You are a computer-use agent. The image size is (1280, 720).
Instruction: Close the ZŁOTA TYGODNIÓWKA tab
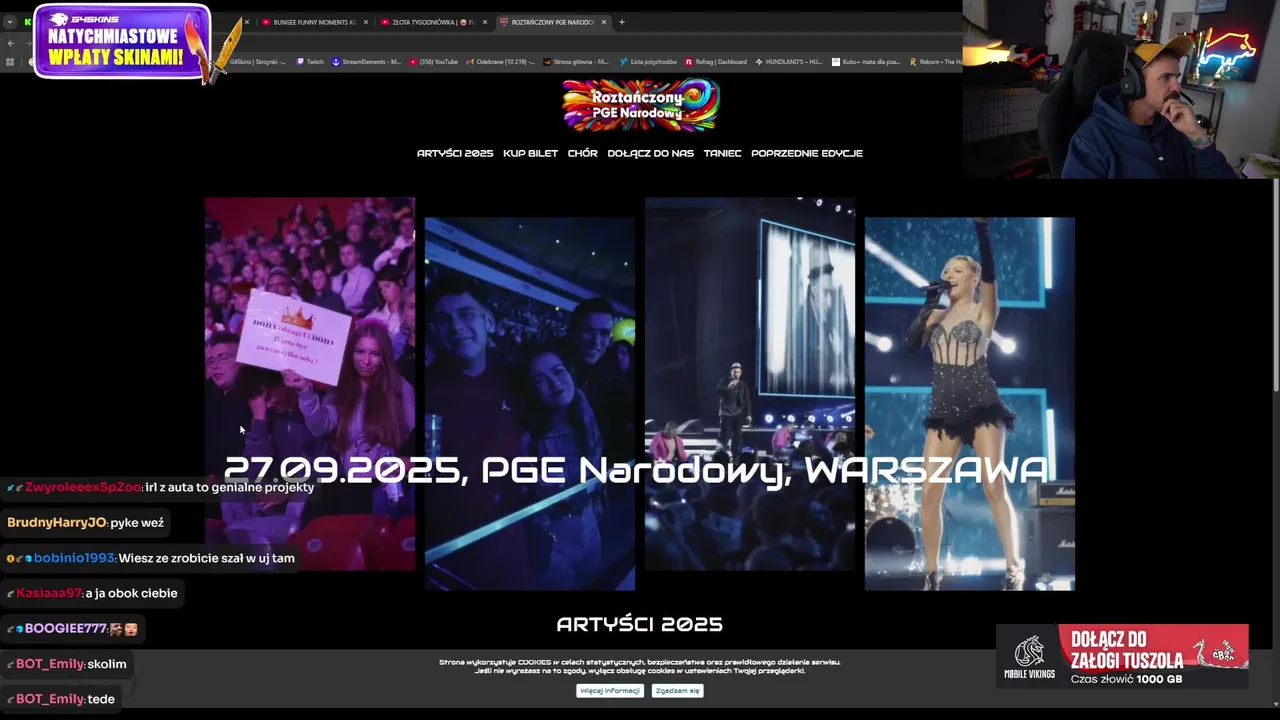(x=485, y=22)
